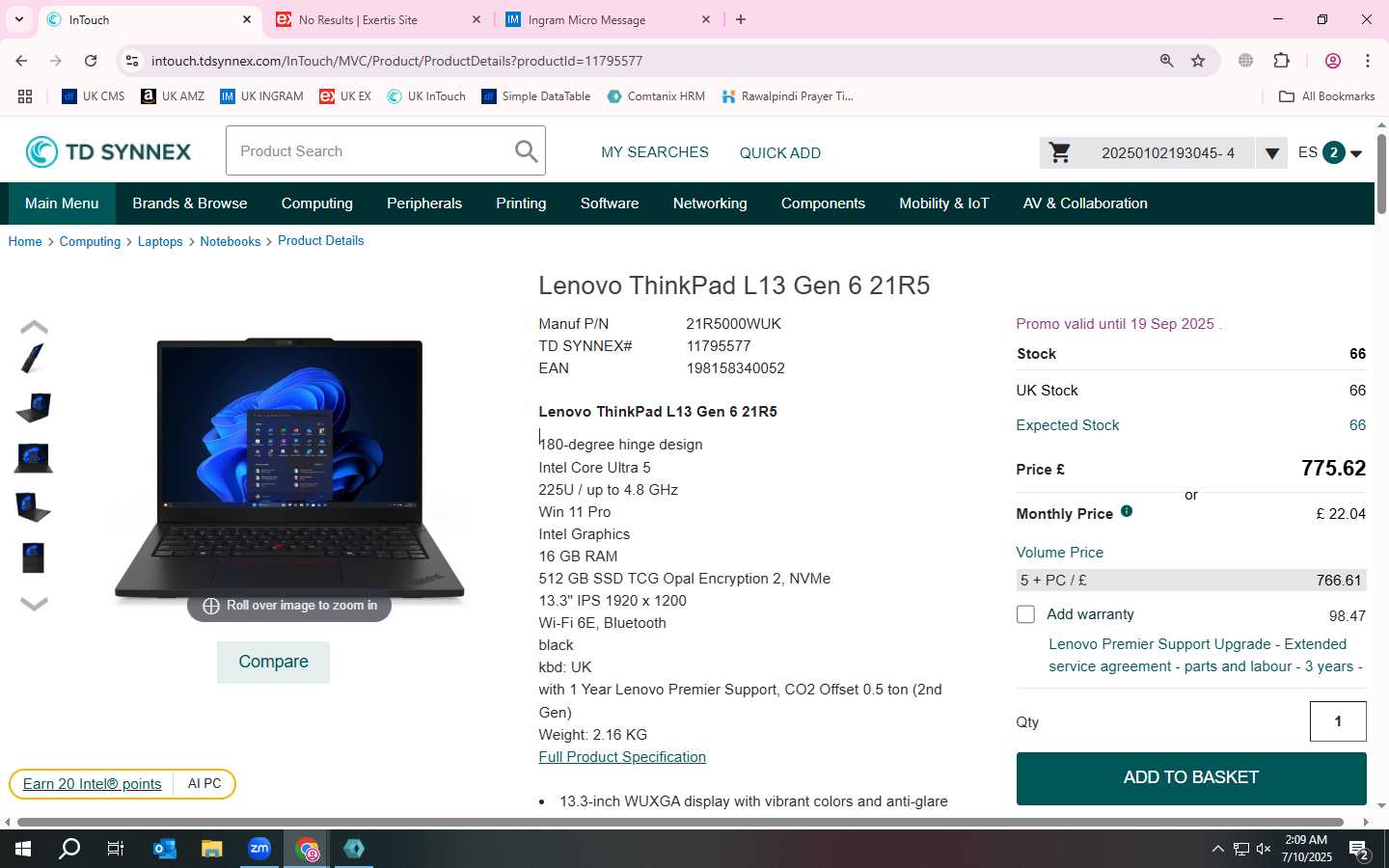Select the second laptop thumbnail image
This screenshot has width=1389, height=868.
coord(33,407)
